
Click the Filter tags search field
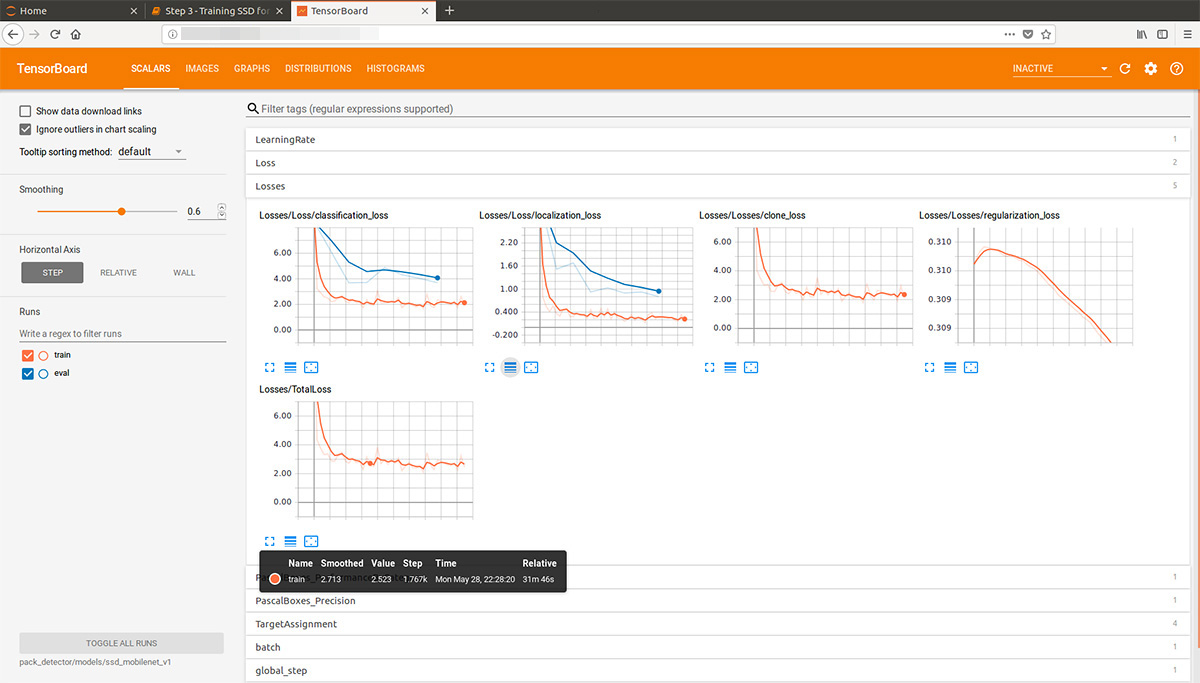[x=716, y=109]
